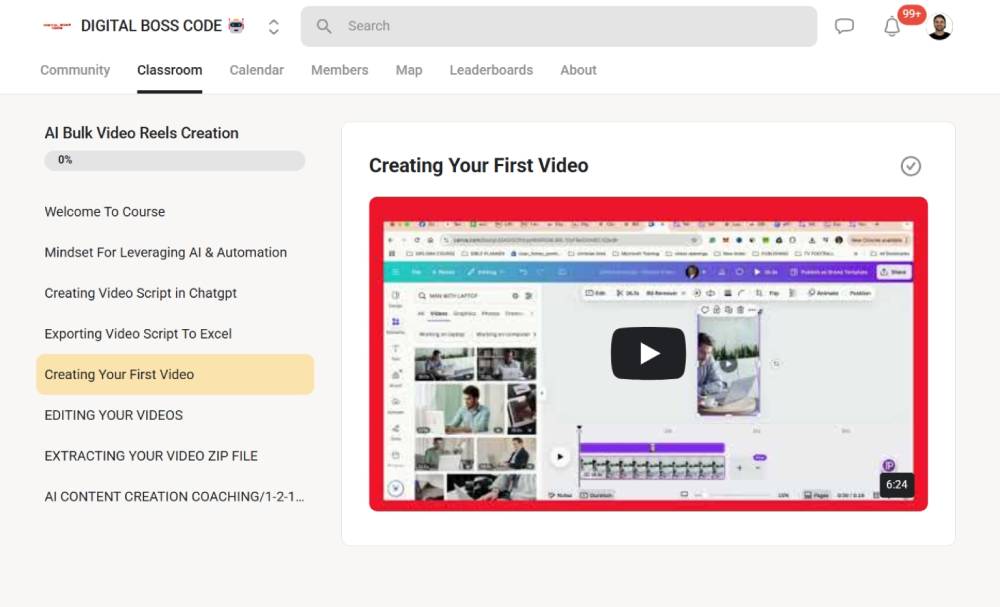Open the About tab
This screenshot has height=607, width=1000.
point(578,70)
